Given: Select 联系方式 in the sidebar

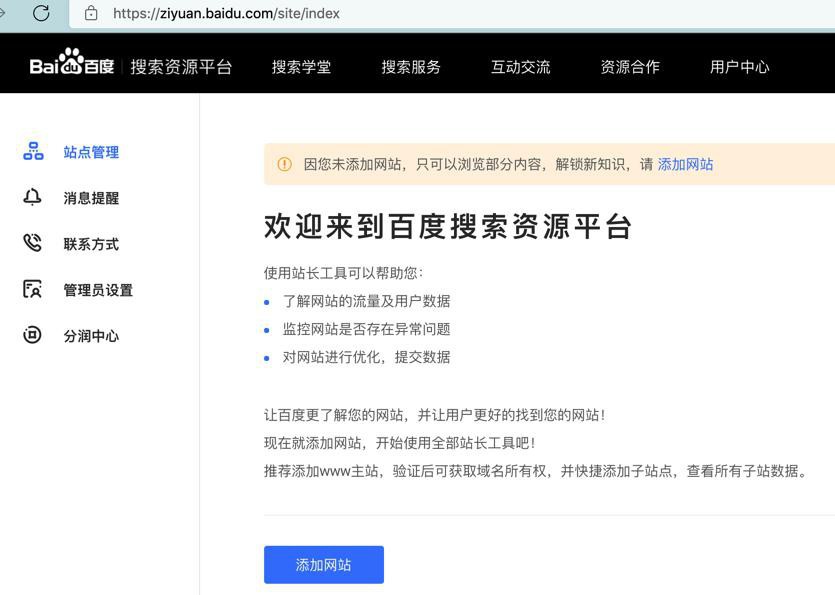Looking at the screenshot, I should click(91, 244).
